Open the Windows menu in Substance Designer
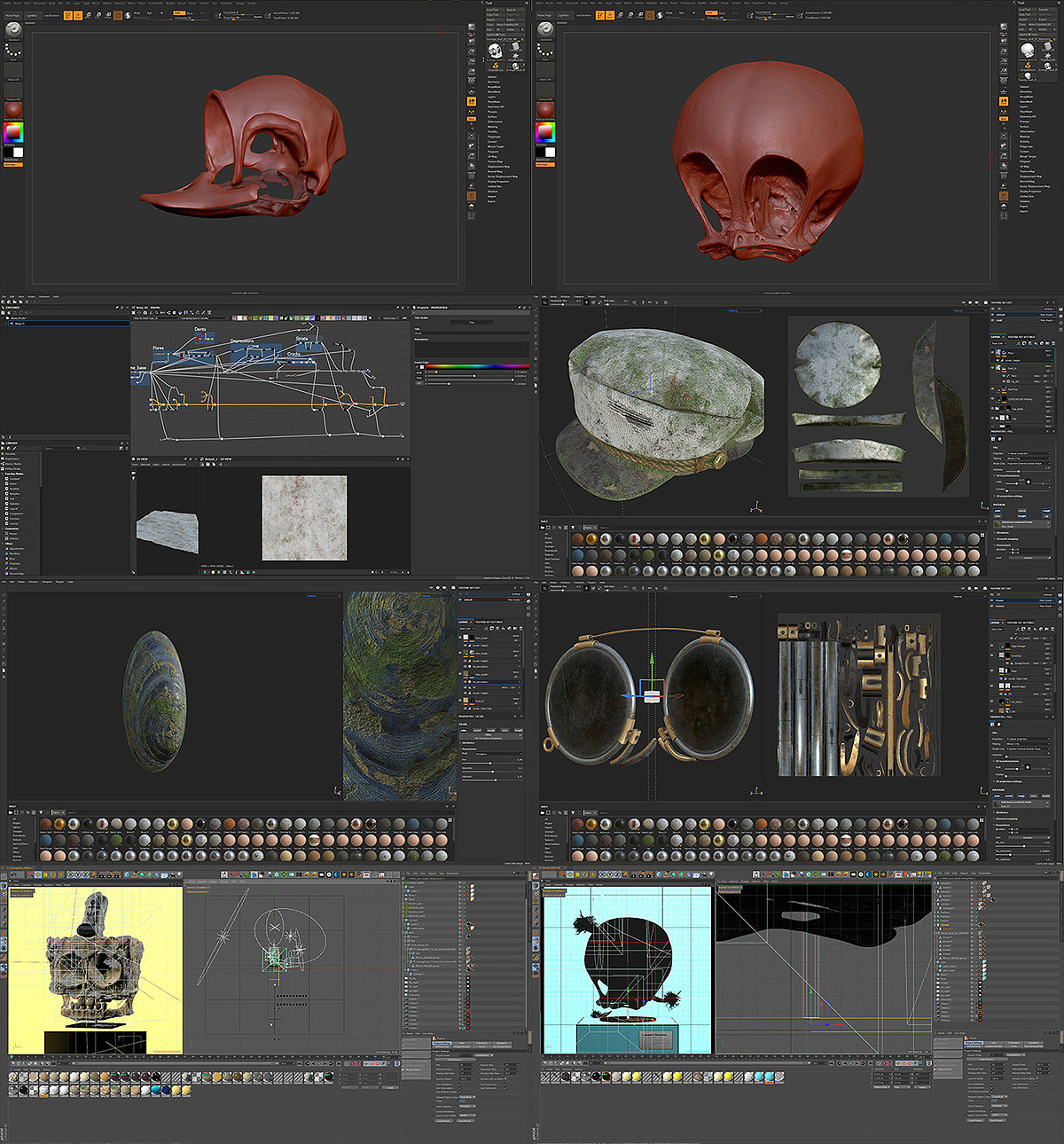This screenshot has width=1064, height=1144. click(x=43, y=296)
